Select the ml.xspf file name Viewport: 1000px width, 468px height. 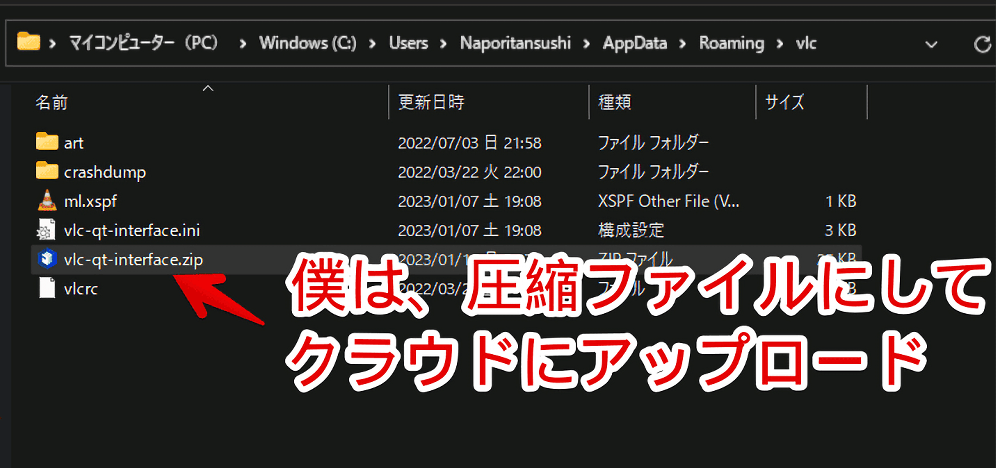point(91,201)
